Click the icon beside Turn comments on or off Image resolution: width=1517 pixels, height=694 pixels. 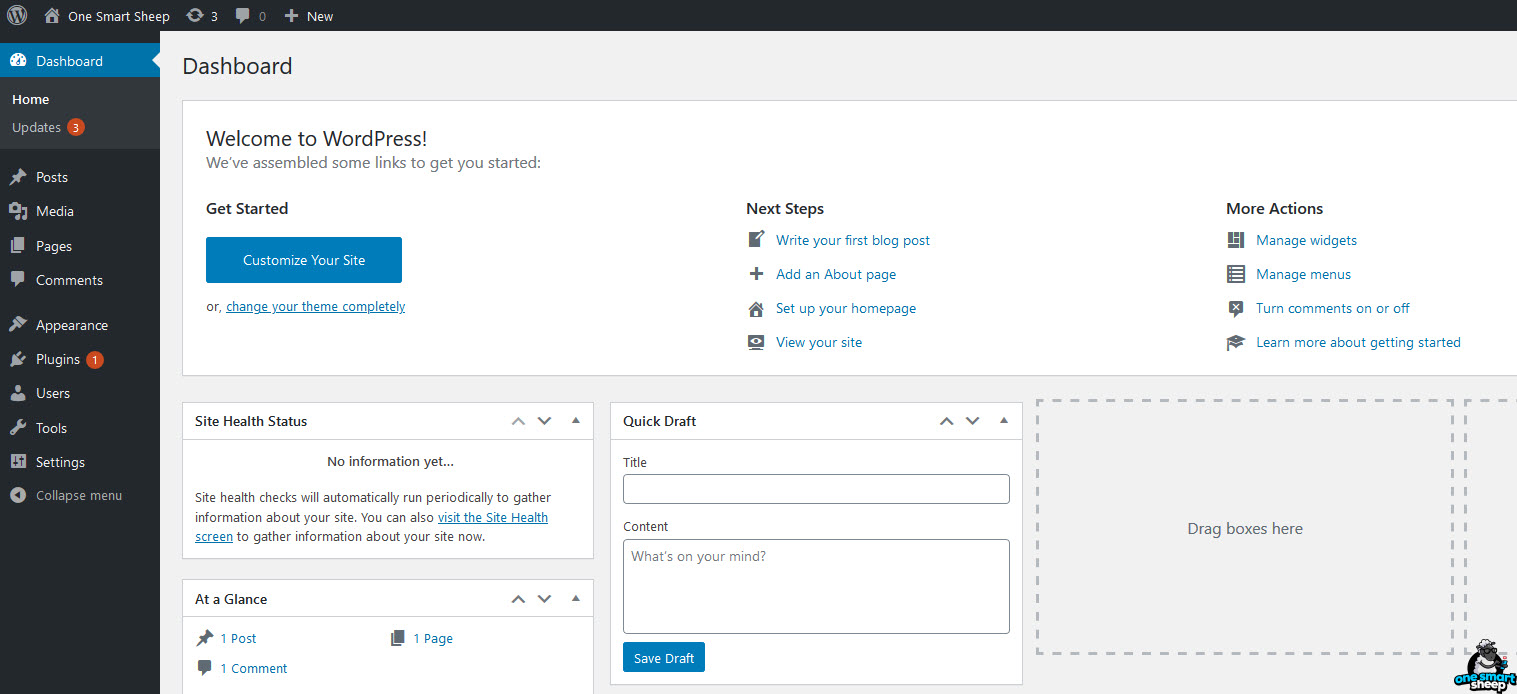[1236, 308]
